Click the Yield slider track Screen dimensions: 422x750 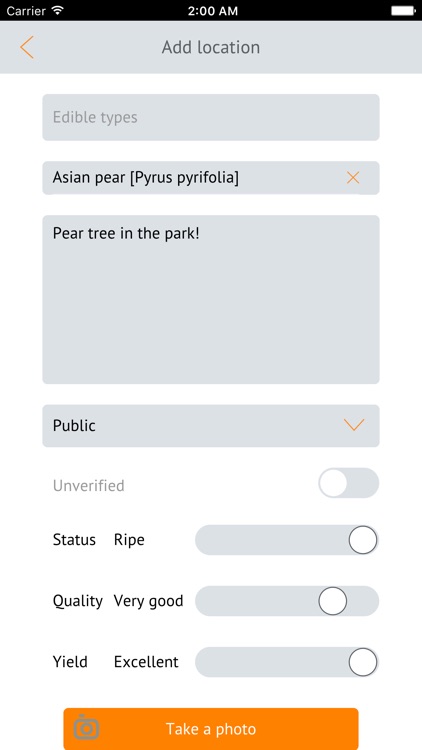287,662
